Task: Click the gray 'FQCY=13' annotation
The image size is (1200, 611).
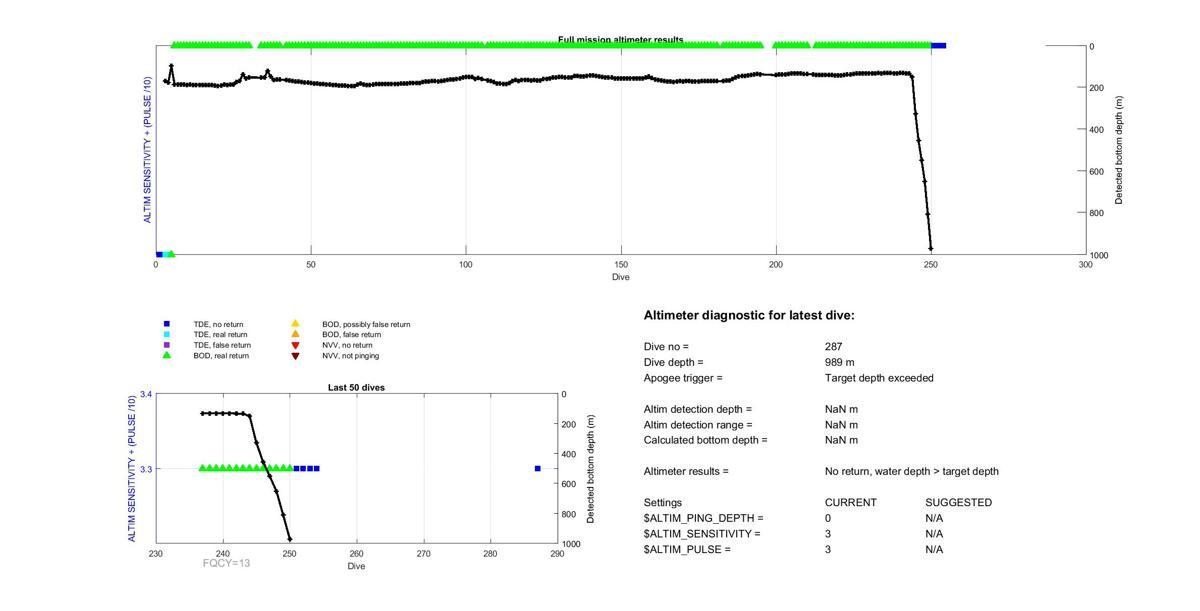Action: (226, 563)
